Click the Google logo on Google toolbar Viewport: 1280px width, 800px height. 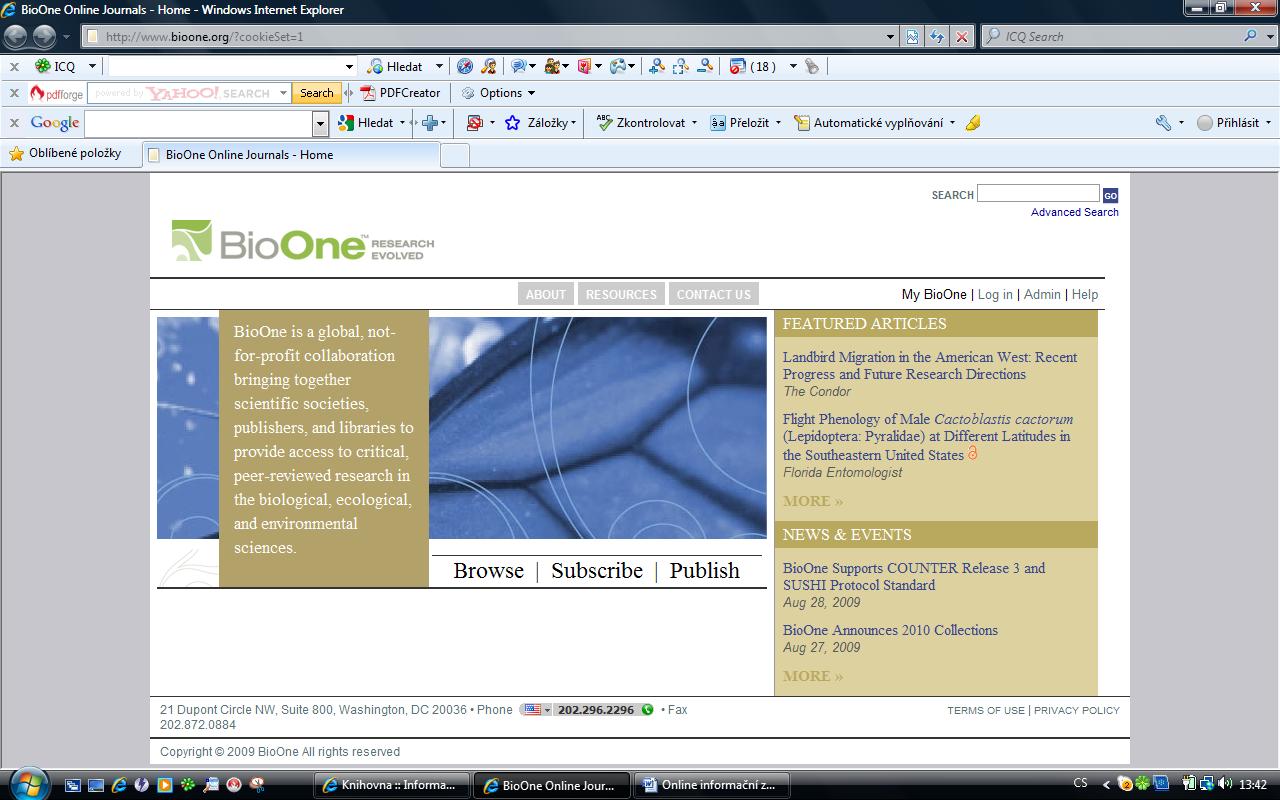pyautogui.click(x=55, y=123)
